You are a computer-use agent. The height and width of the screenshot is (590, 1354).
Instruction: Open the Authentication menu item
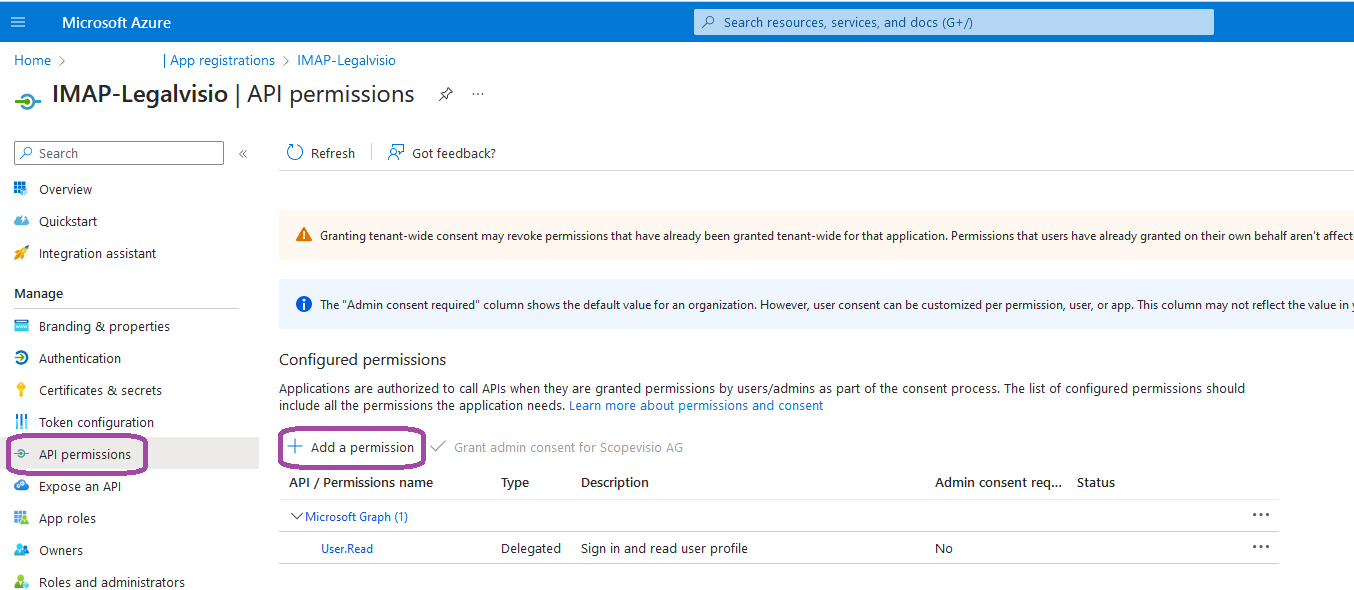pos(80,358)
